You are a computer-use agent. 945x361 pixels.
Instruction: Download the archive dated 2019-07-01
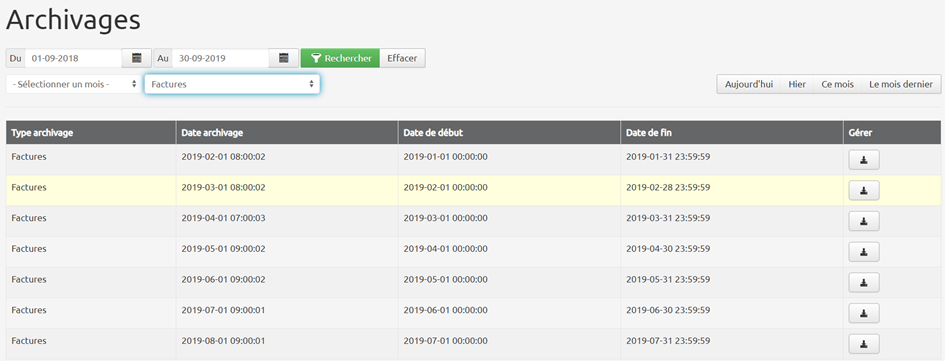[864, 313]
